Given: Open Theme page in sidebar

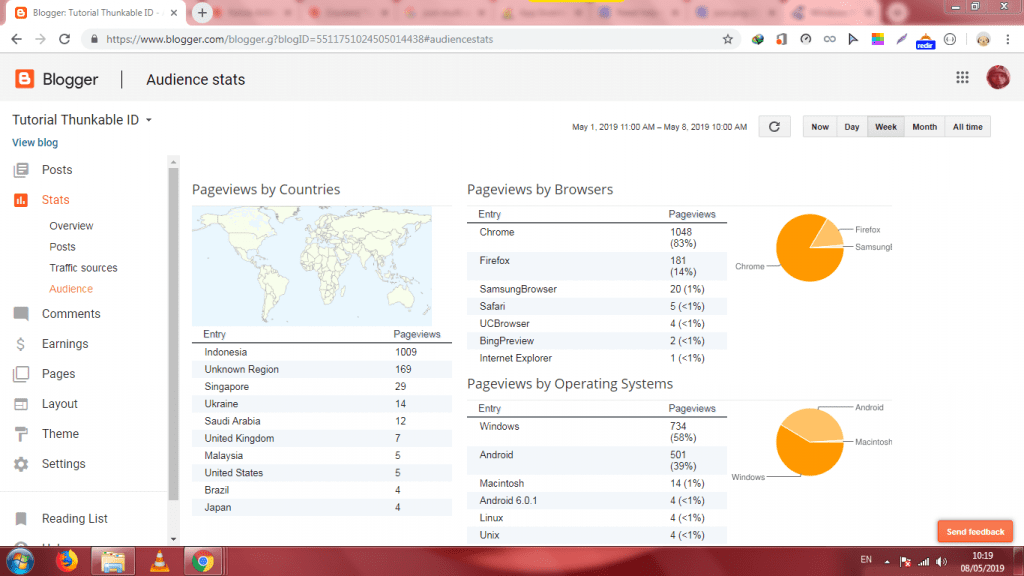Looking at the screenshot, I should pos(60,434).
